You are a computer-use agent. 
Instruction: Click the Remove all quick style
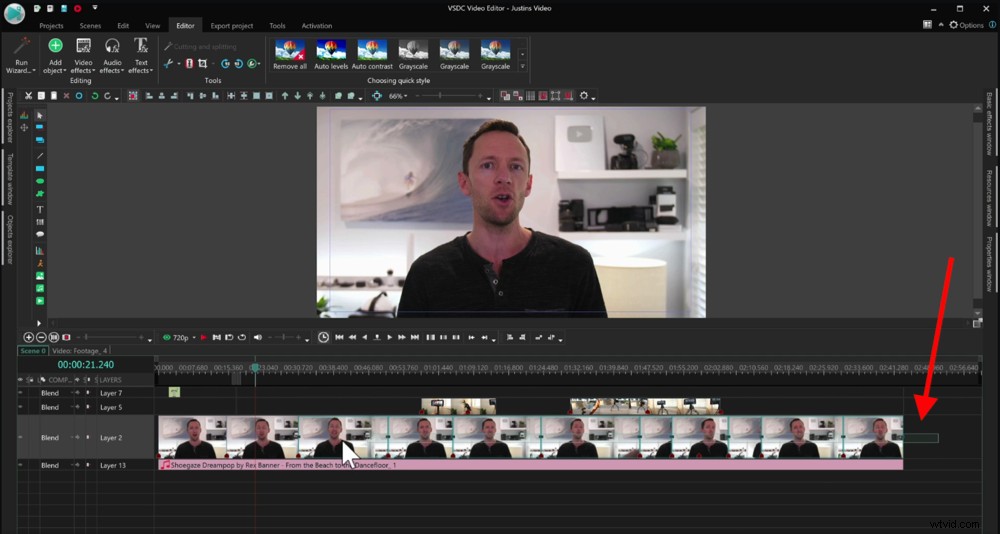pyautogui.click(x=290, y=54)
